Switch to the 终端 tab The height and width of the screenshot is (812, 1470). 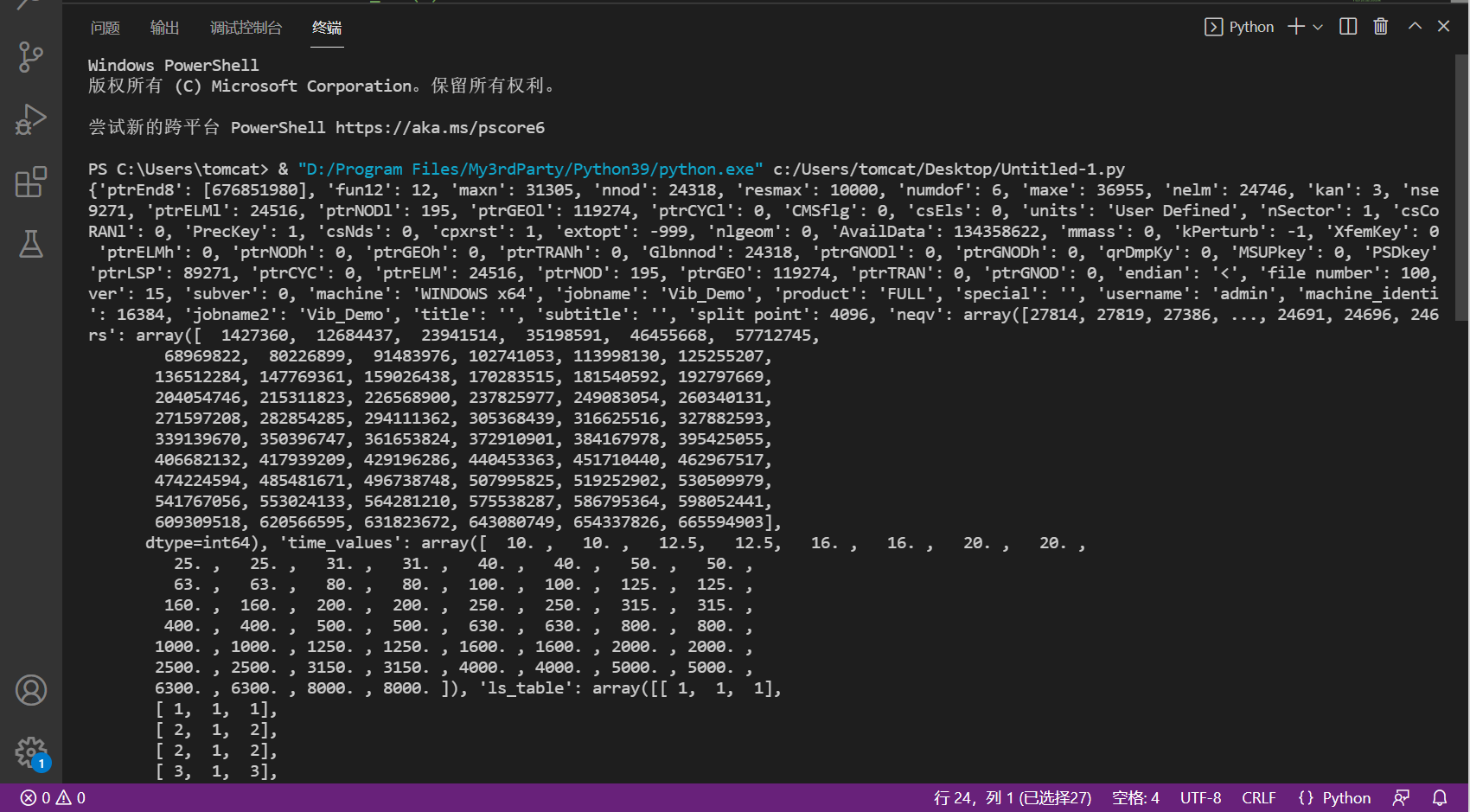(x=326, y=29)
